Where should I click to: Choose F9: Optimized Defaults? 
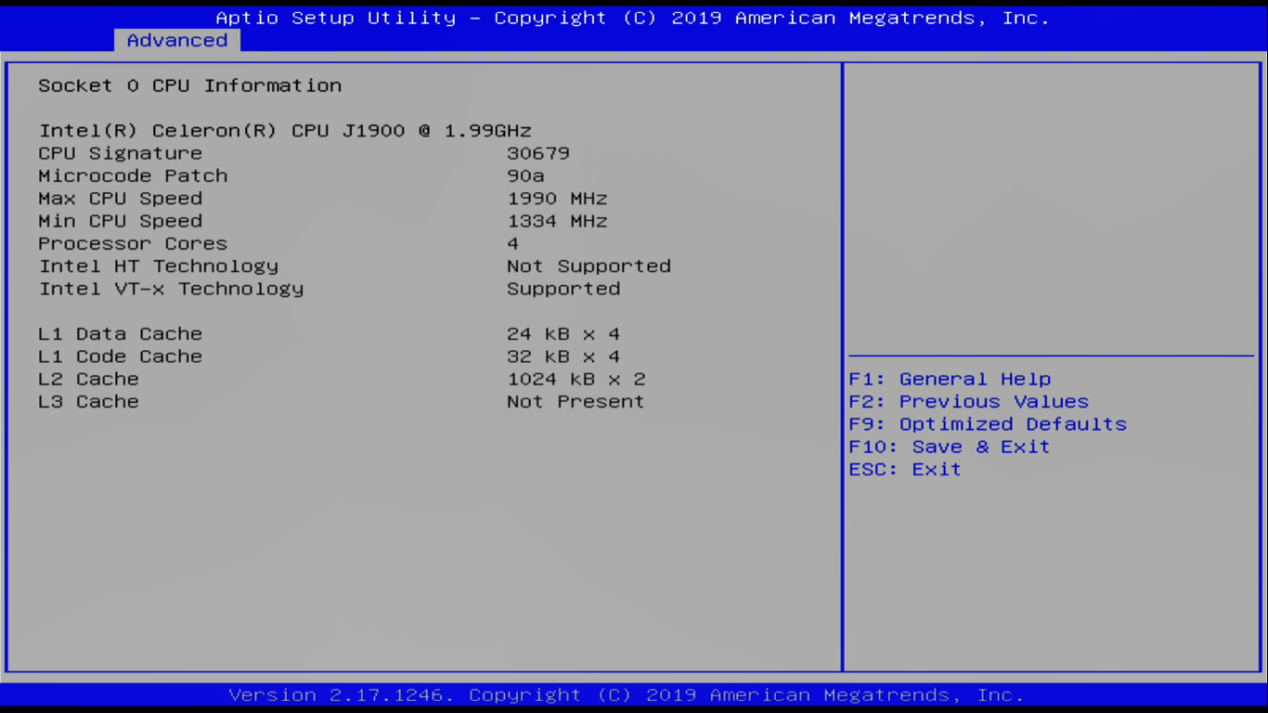(x=987, y=424)
